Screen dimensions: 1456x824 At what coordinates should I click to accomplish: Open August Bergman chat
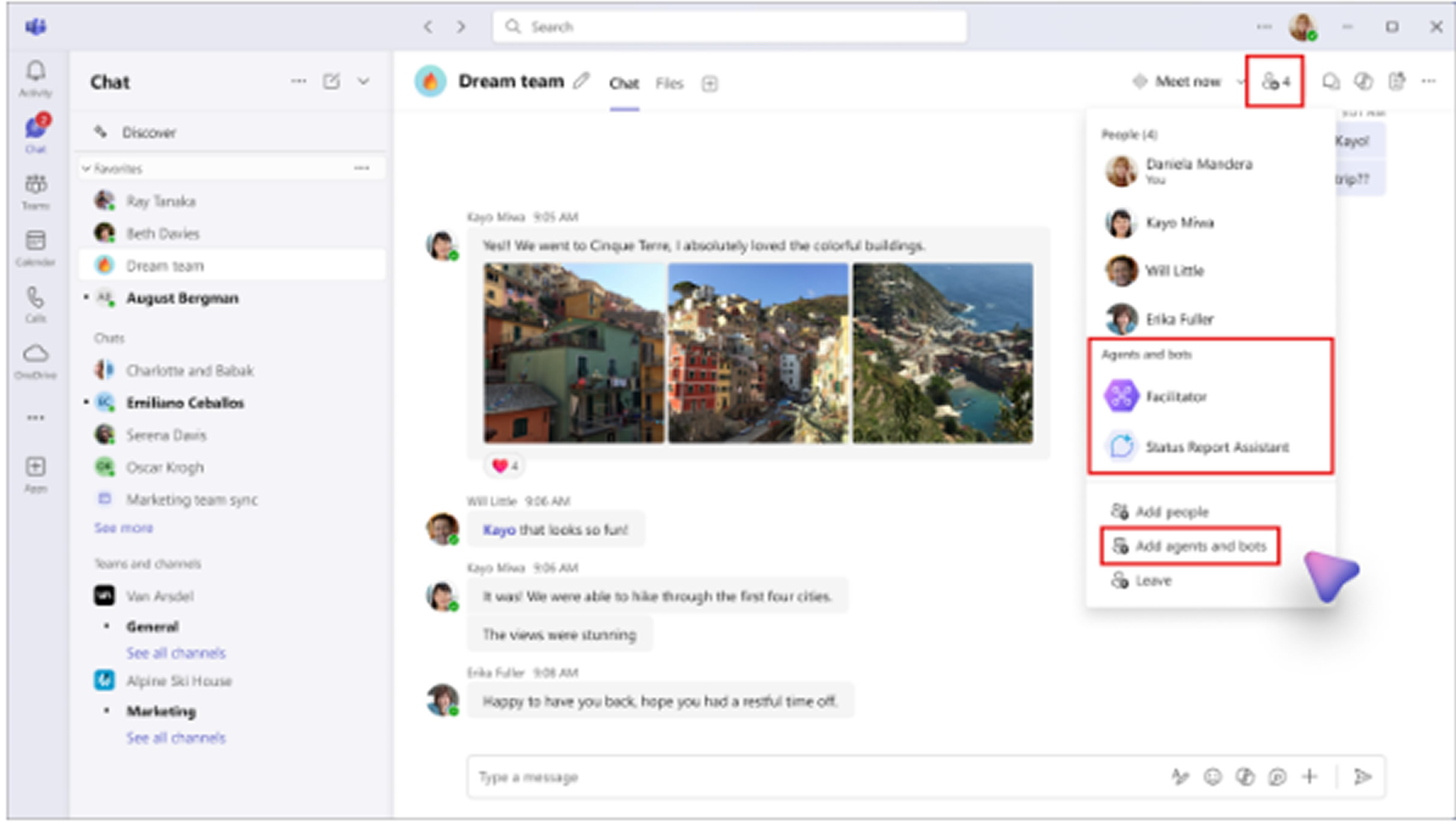(232, 298)
